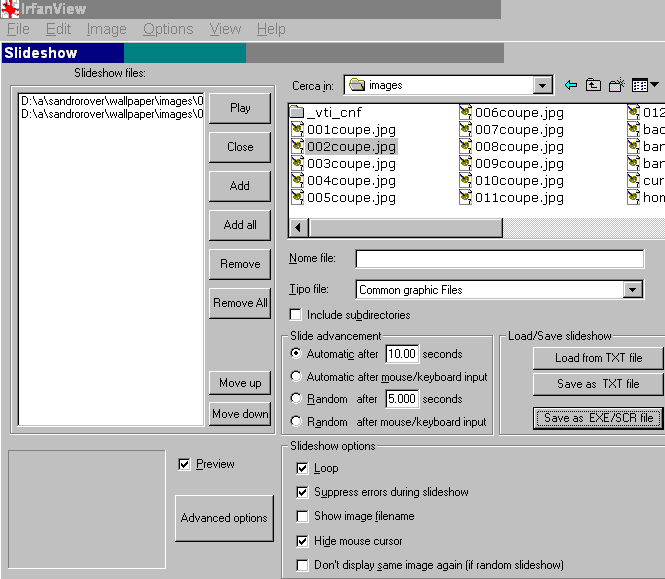665x579 pixels.
Task: Click the IrfanView red splat title icon
Action: 9,8
